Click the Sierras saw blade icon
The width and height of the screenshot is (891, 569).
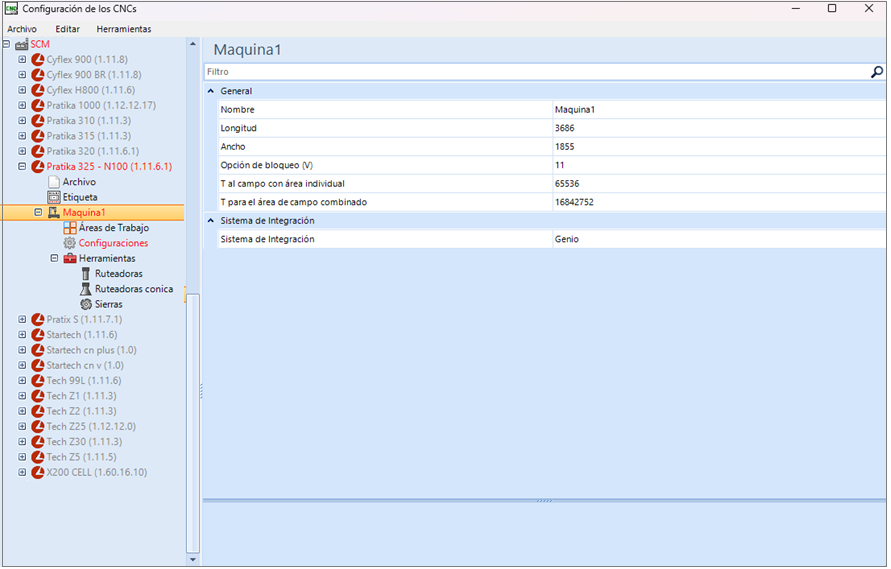pyautogui.click(x=86, y=304)
